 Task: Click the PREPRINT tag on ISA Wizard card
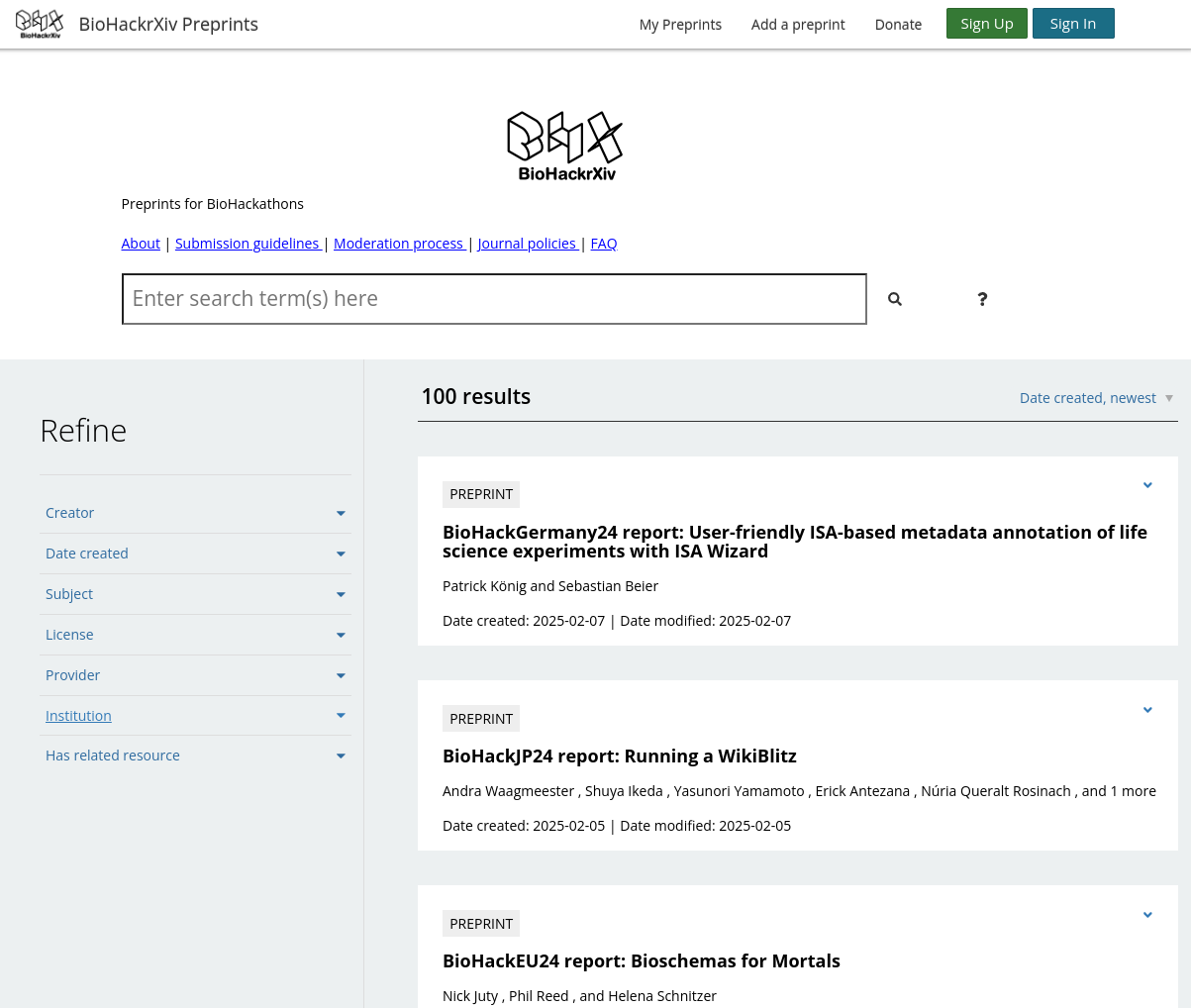481,494
